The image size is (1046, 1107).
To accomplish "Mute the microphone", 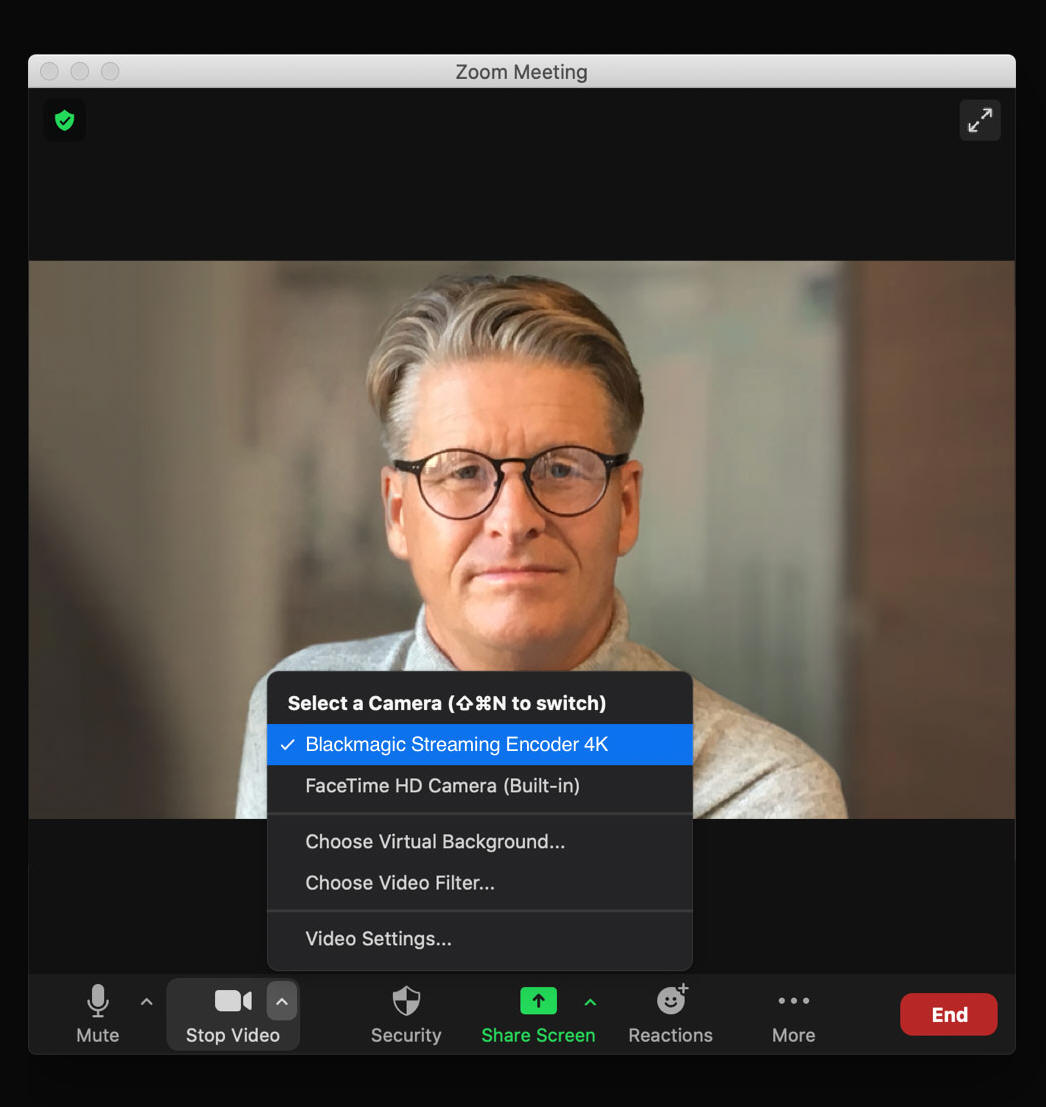I will coord(97,1014).
